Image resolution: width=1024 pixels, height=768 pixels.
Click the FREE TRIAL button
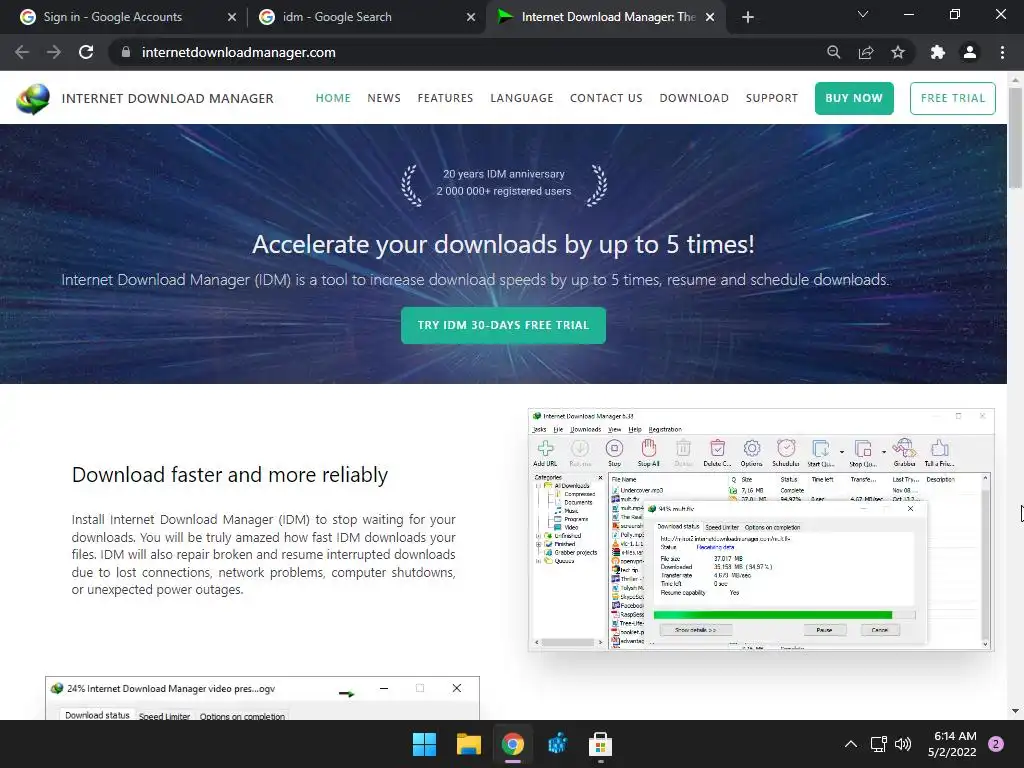coord(953,98)
